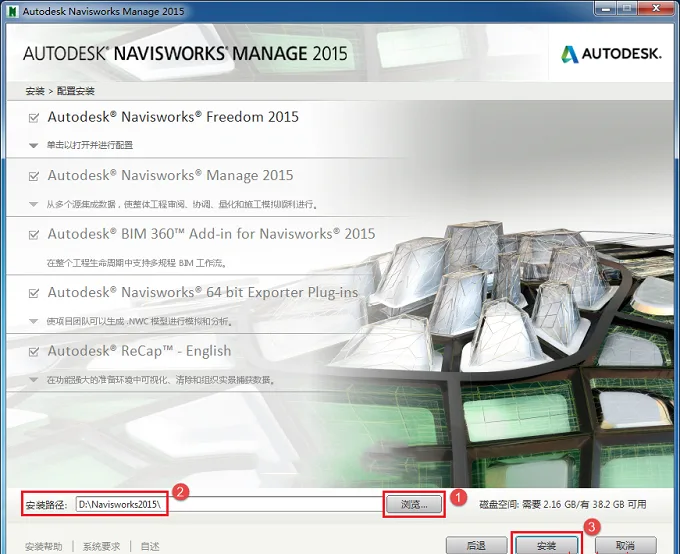The height and width of the screenshot is (554, 680).
Task: Uncheck the 64 bit Exporter Plug-ins checkbox
Action: coord(33,294)
